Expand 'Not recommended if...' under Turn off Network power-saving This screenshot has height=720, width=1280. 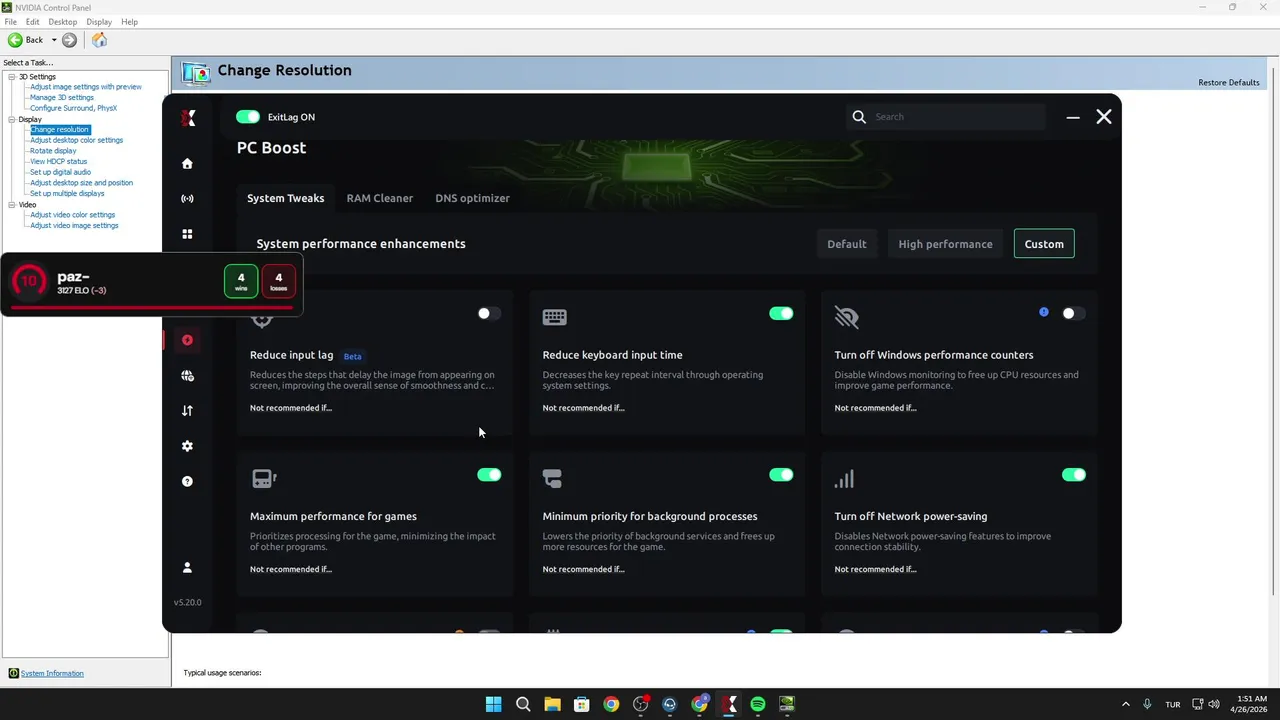(875, 569)
